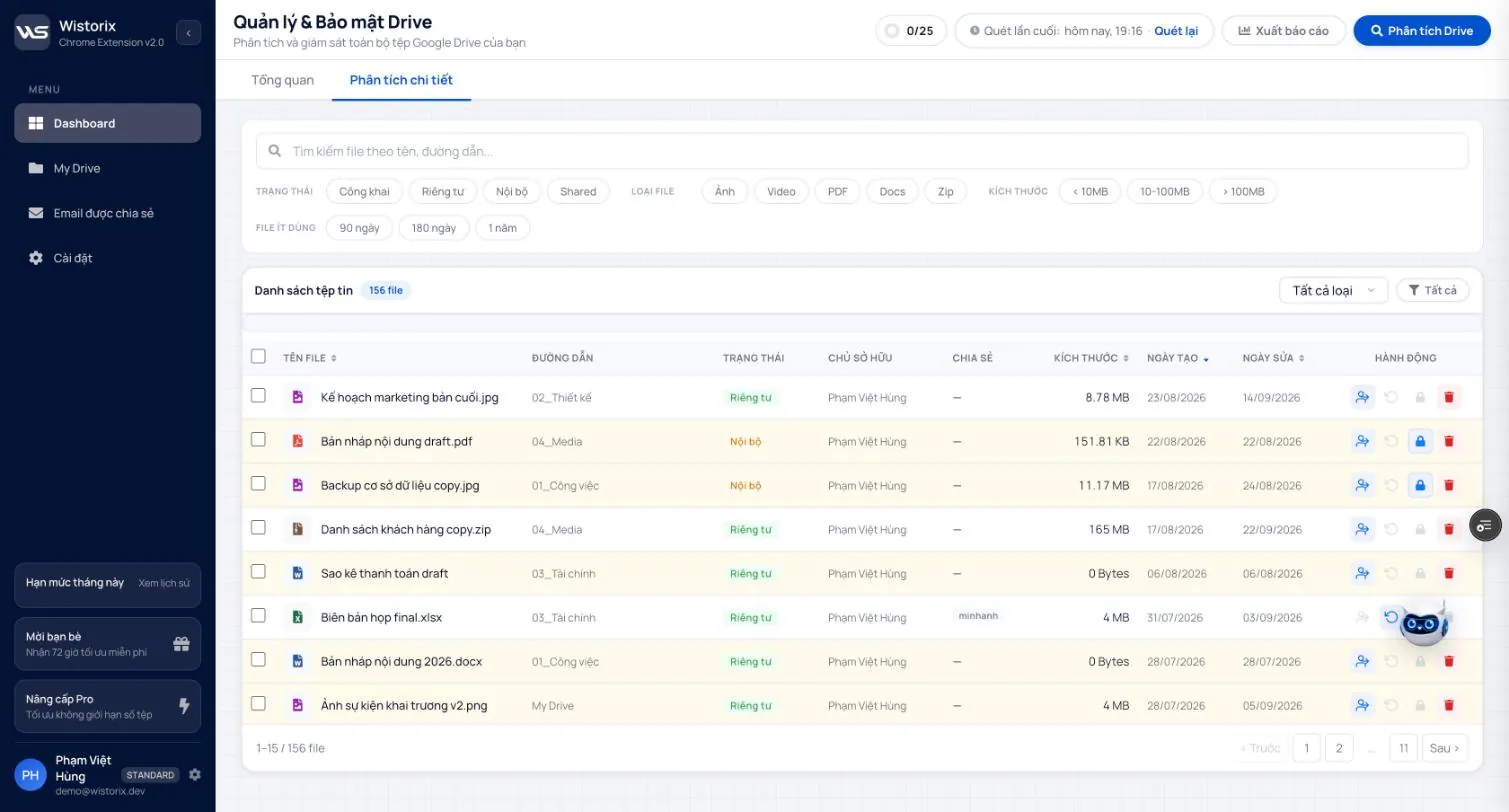Delete Danh sách khách hàng copy.zip

(x=1449, y=529)
